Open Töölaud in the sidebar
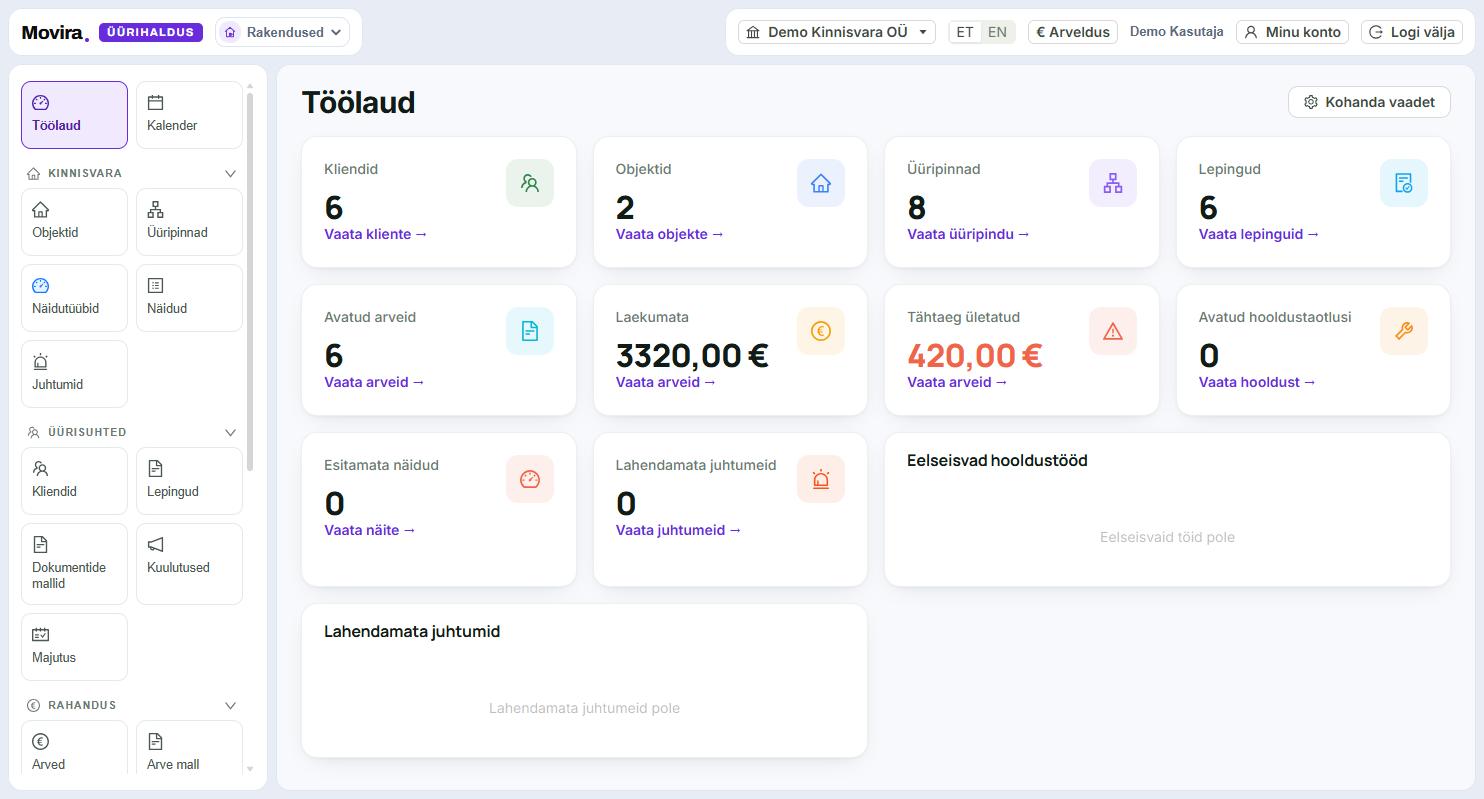This screenshot has width=1484, height=799. (x=74, y=115)
